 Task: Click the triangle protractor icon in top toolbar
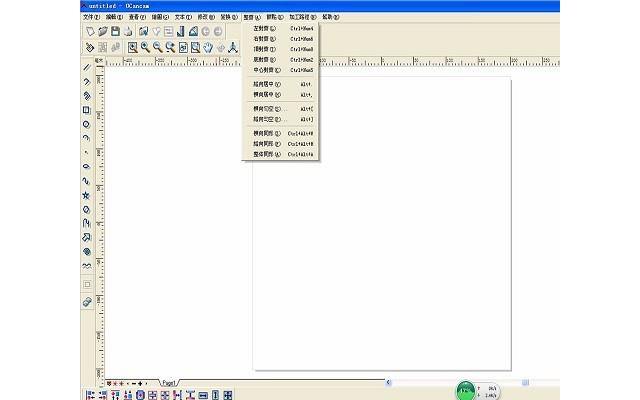point(193,31)
